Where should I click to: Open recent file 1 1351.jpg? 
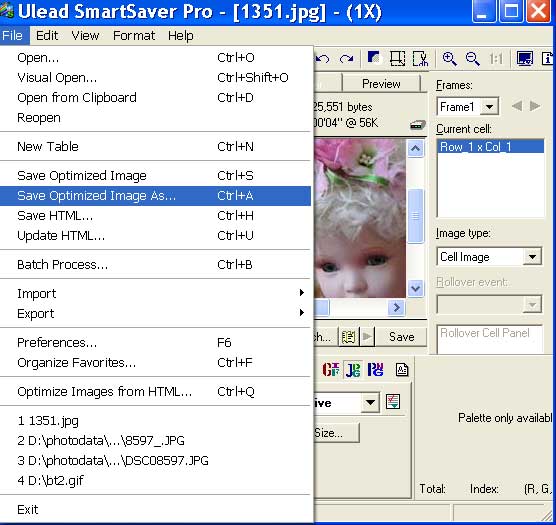[x=155, y=421]
